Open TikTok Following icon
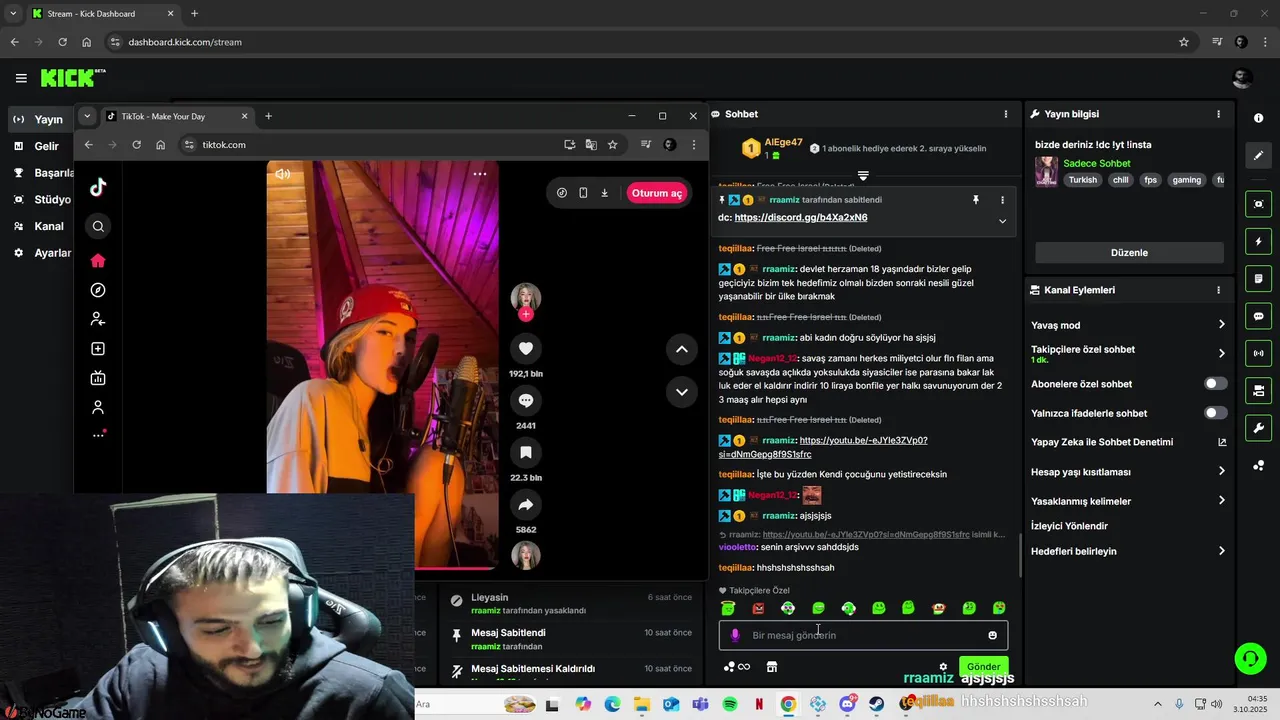The image size is (1280, 720). point(98,319)
